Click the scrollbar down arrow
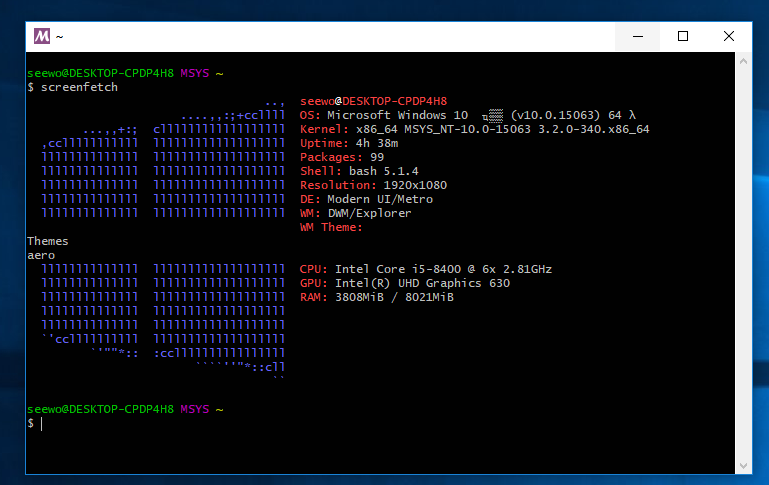The image size is (769, 485). pyautogui.click(x=743, y=466)
